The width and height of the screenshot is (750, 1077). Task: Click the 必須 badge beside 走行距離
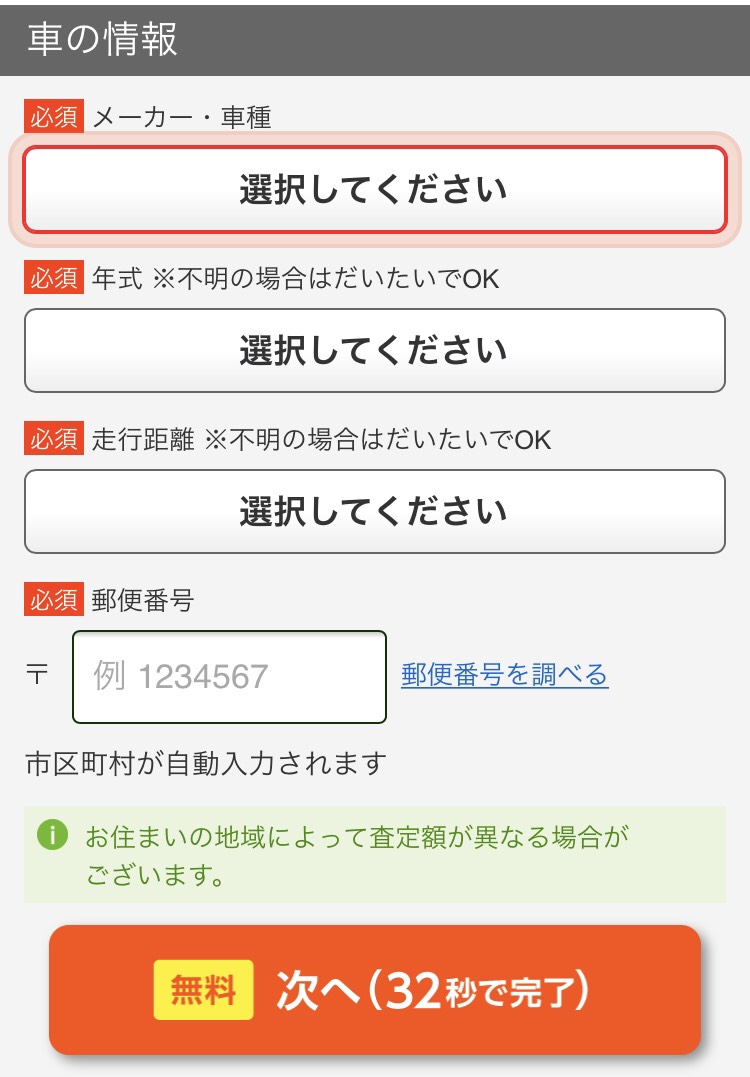coord(54,438)
